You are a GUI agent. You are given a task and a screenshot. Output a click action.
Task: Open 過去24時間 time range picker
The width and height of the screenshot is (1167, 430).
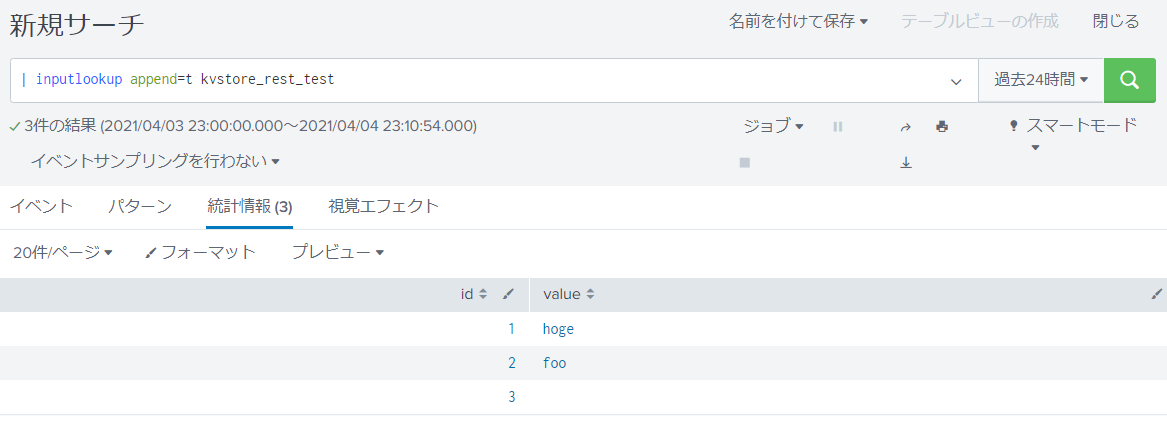[1040, 80]
